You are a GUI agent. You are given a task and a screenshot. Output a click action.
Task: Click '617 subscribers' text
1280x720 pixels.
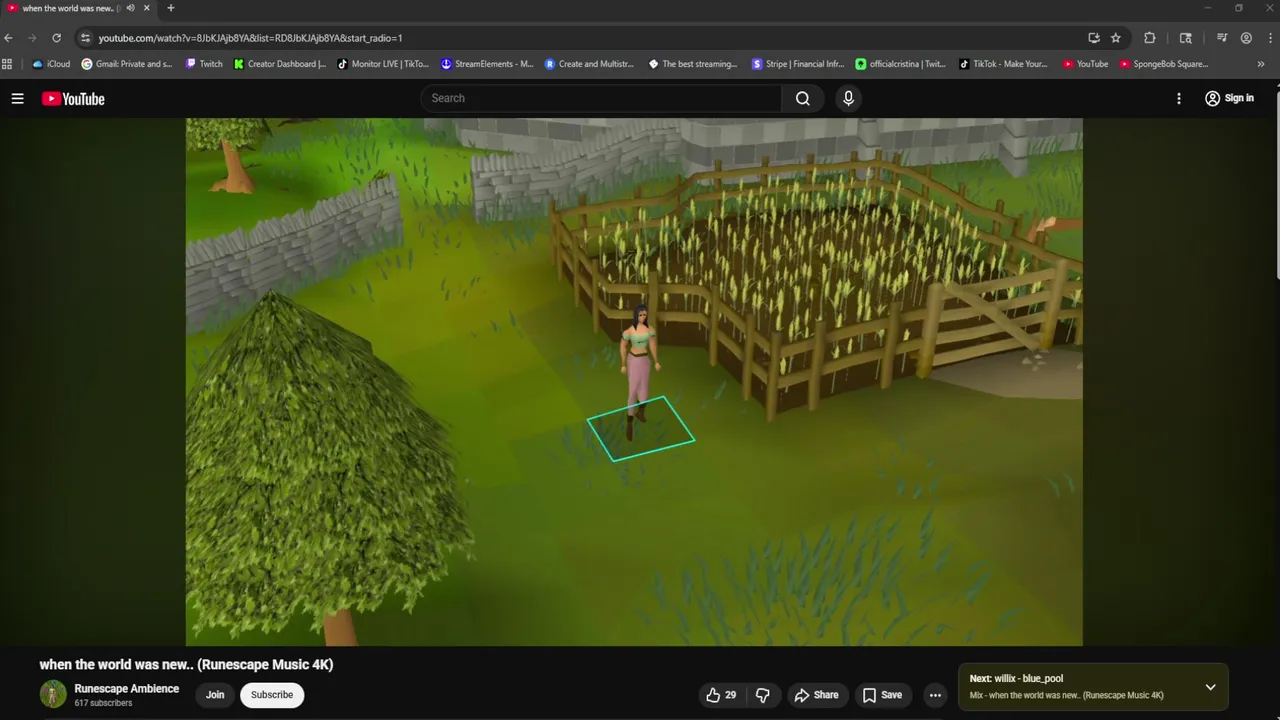click(103, 703)
